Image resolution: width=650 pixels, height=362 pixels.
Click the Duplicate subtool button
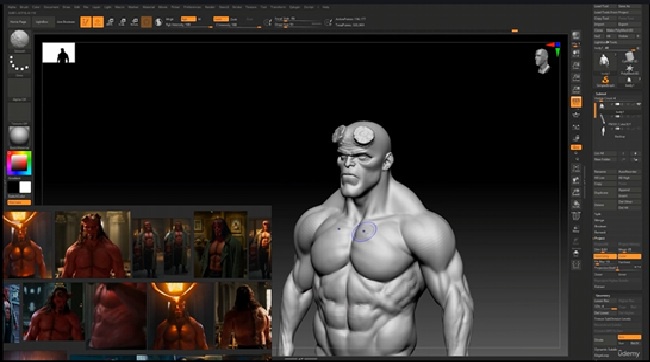point(605,193)
